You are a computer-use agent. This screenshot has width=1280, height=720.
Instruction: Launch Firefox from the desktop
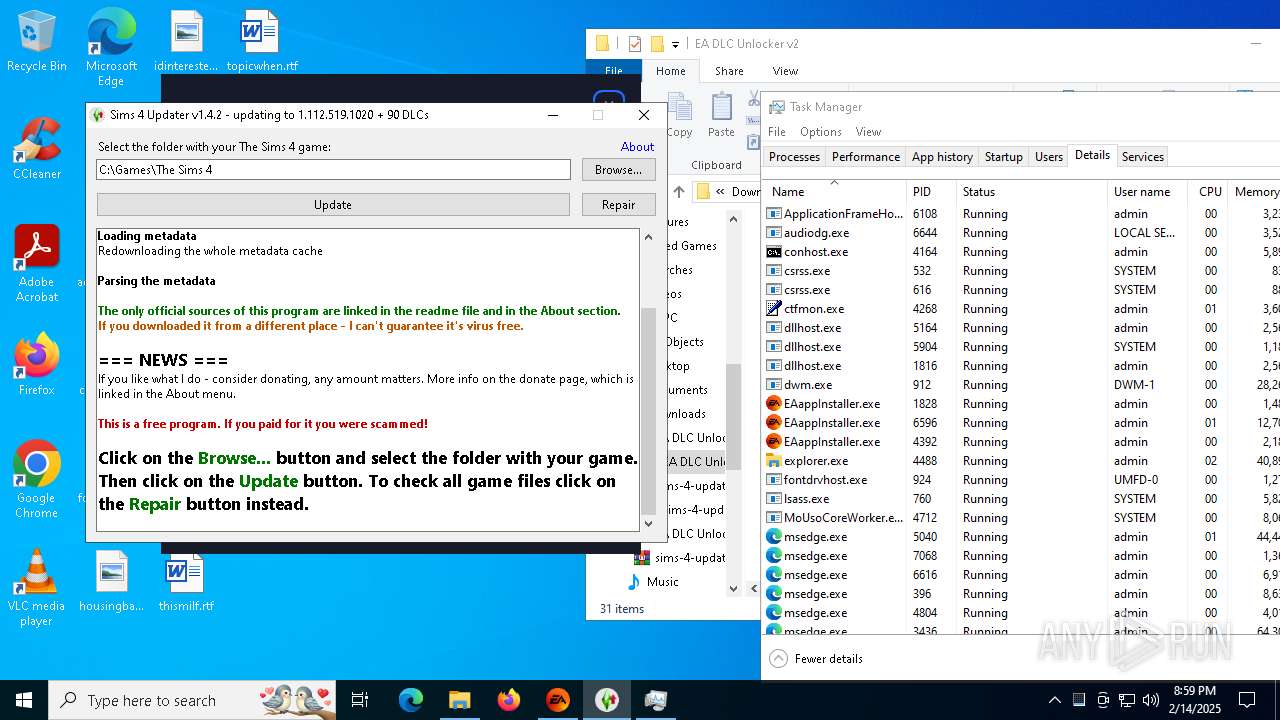36,364
